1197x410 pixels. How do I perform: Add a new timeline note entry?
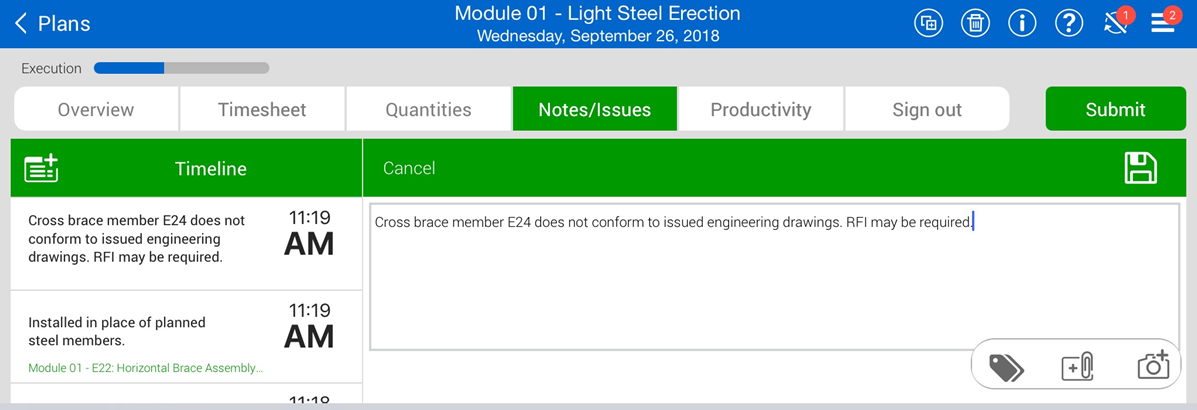[41, 168]
